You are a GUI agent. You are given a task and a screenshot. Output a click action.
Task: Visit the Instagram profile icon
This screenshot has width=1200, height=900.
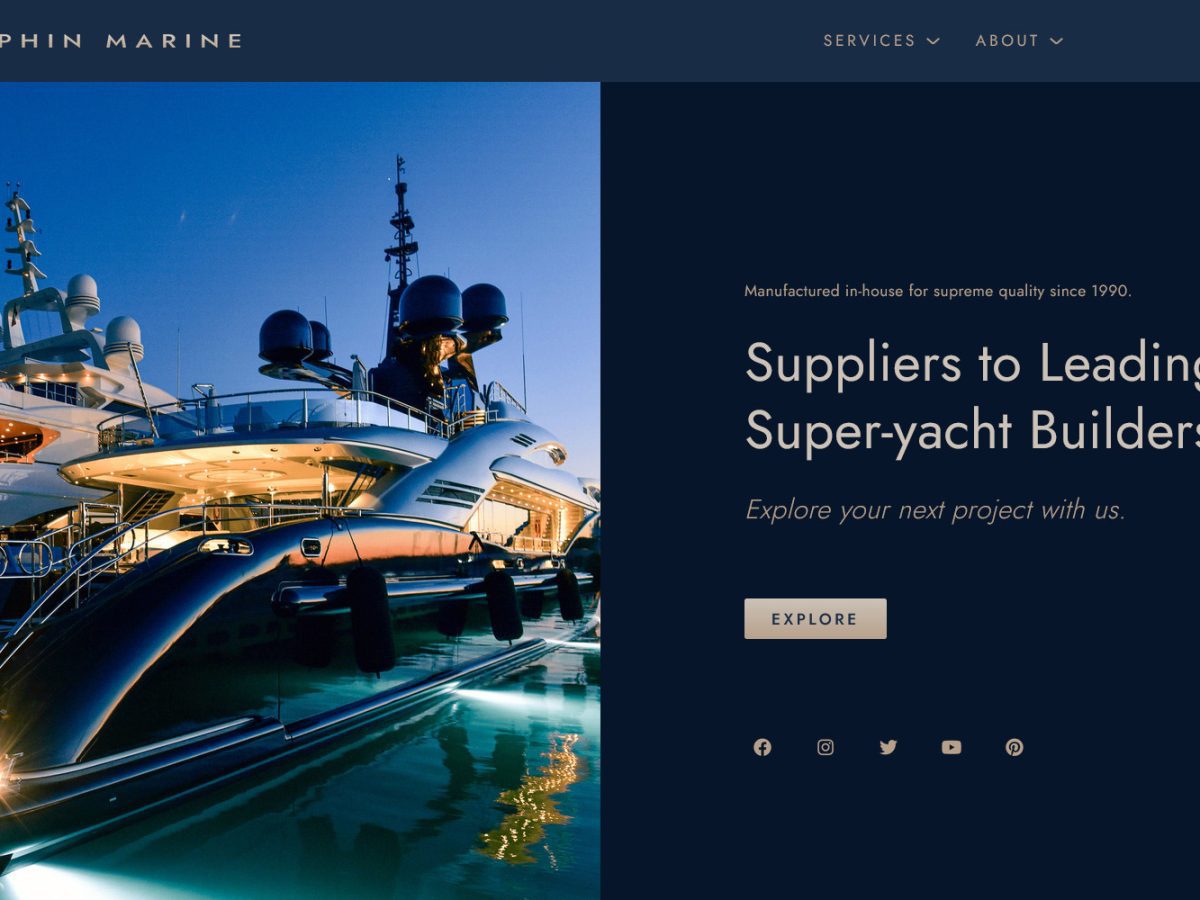tap(825, 747)
